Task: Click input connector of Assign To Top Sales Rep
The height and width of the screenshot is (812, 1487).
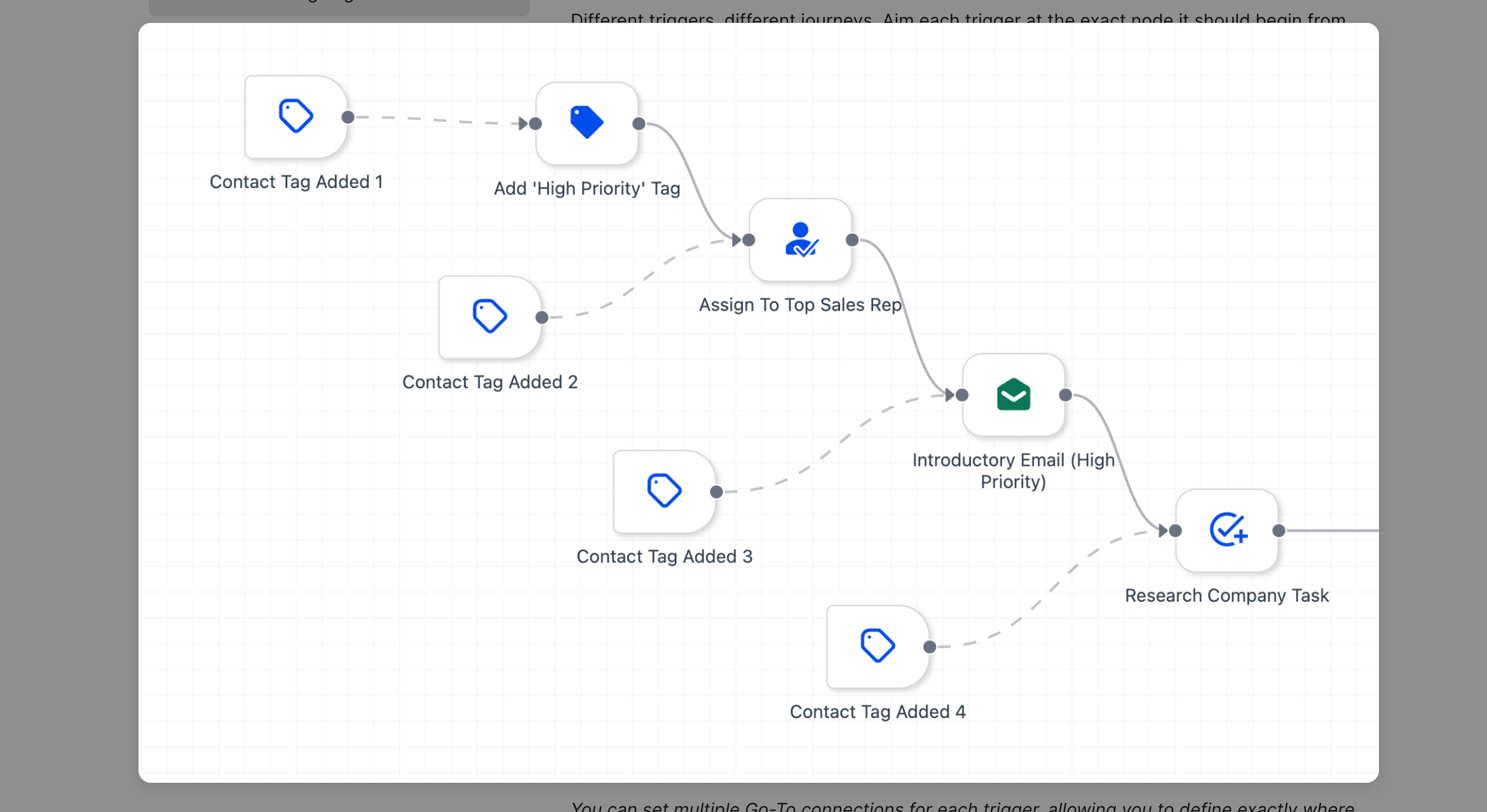Action: [x=749, y=240]
